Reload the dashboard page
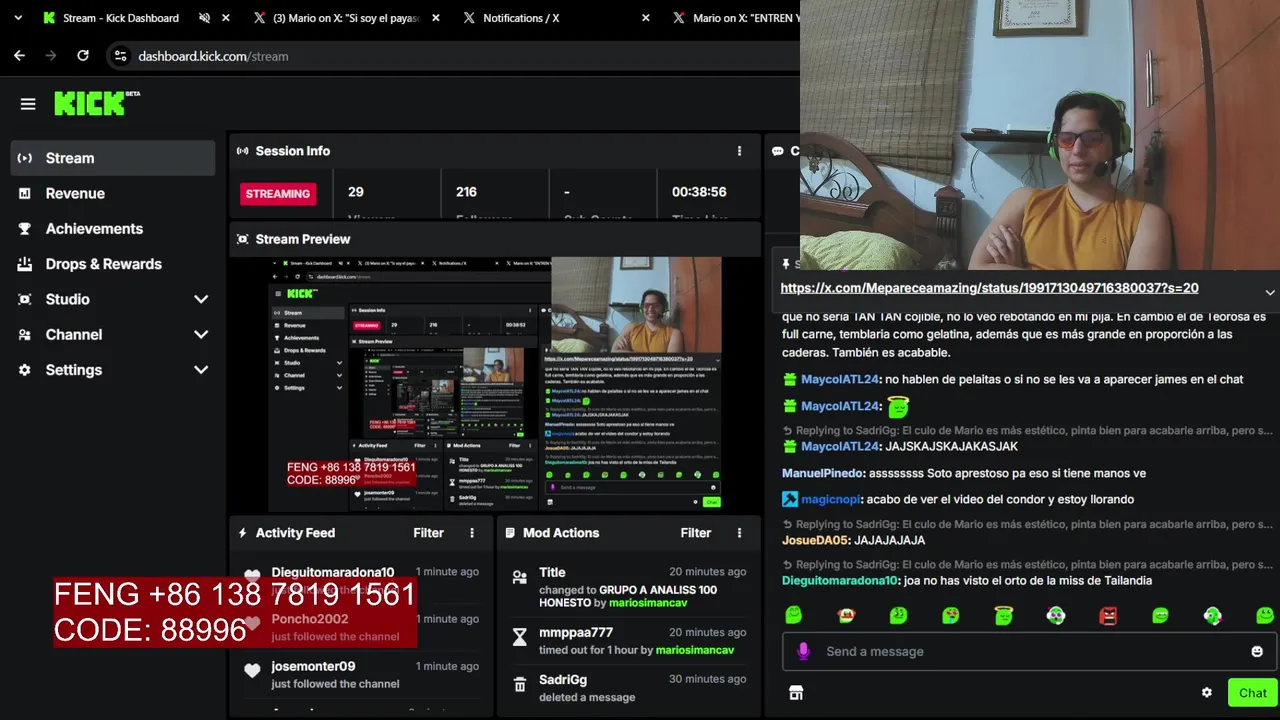This screenshot has height=720, width=1280. [x=83, y=56]
